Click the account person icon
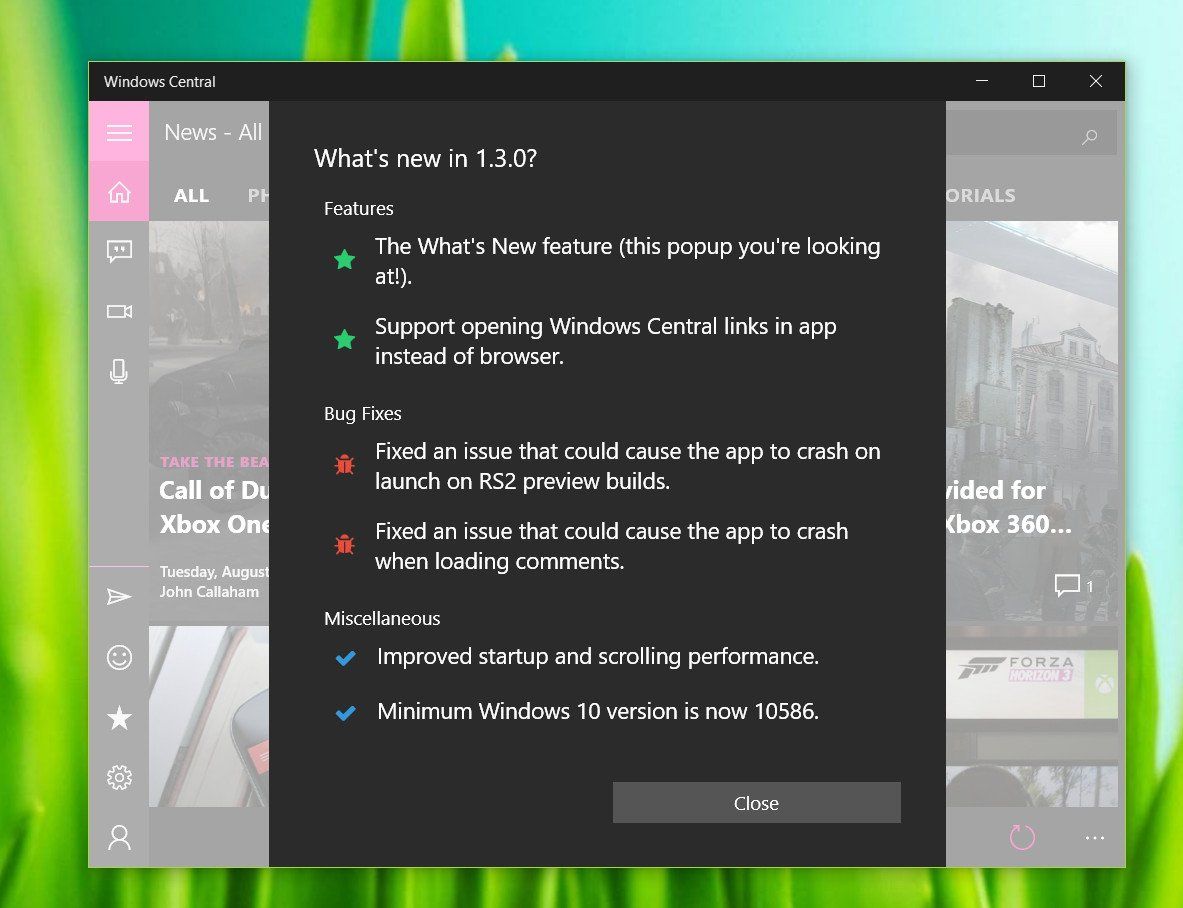 [119, 837]
